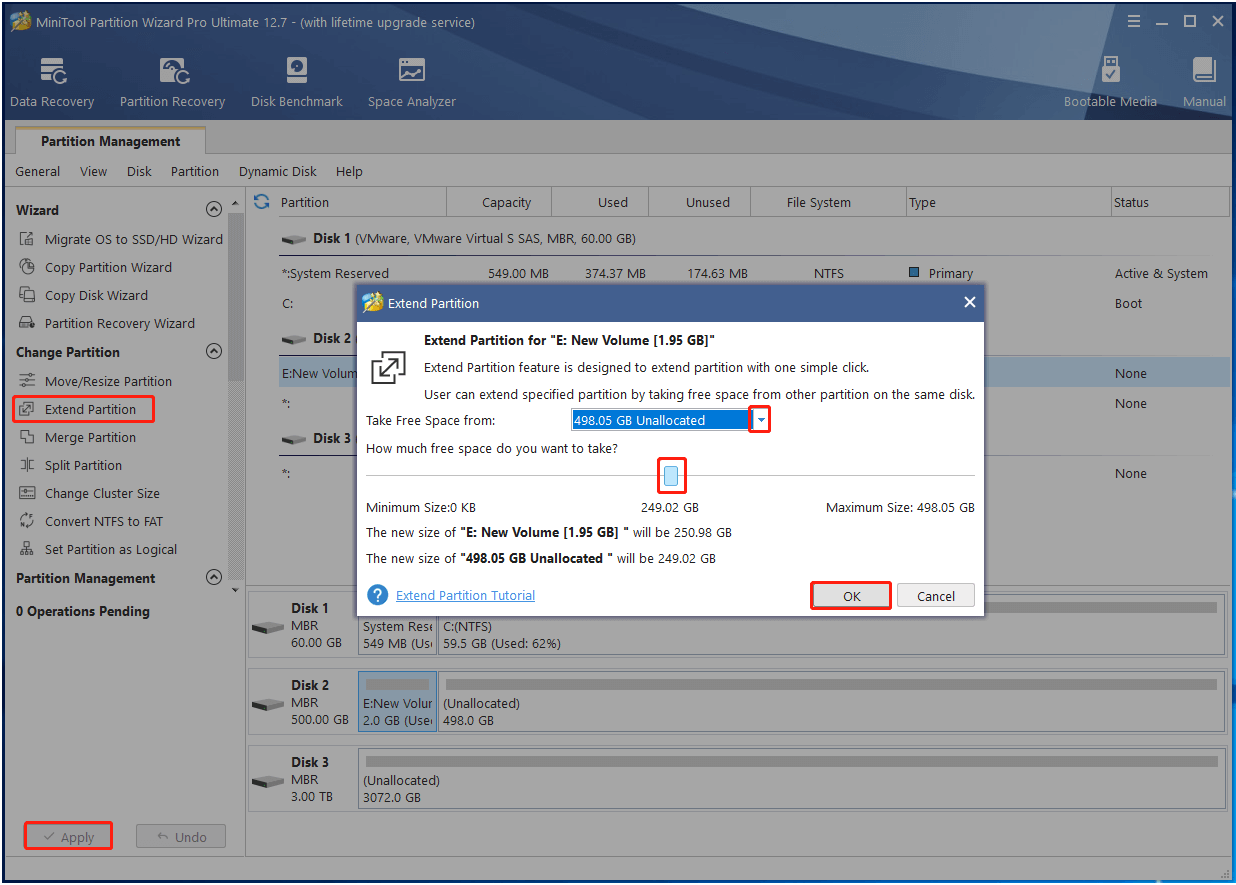Sort by the Type column header
Image resolution: width=1236 pixels, height=885 pixels.
[1008, 202]
